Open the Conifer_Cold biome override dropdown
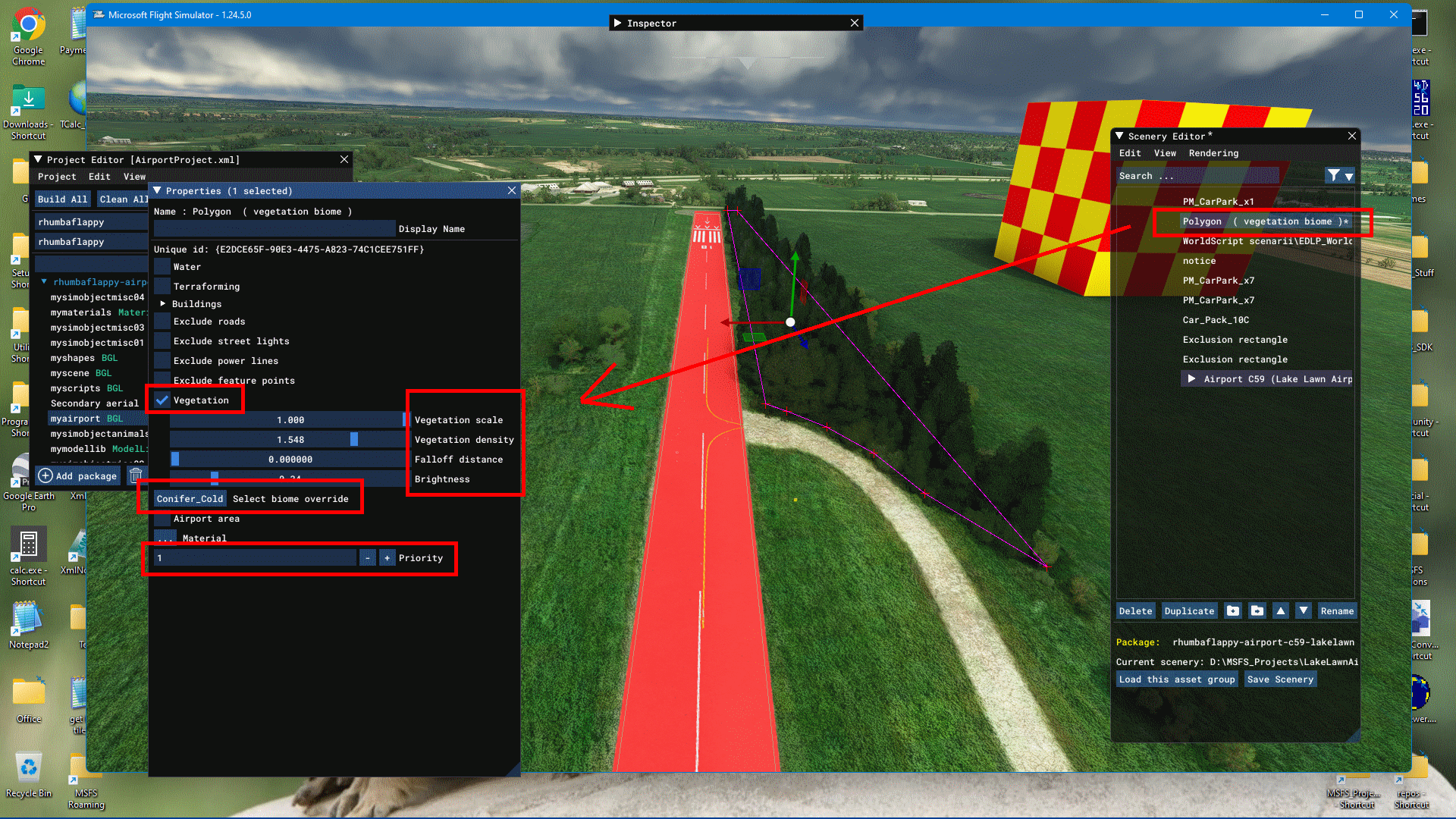1456x819 pixels. pos(190,499)
